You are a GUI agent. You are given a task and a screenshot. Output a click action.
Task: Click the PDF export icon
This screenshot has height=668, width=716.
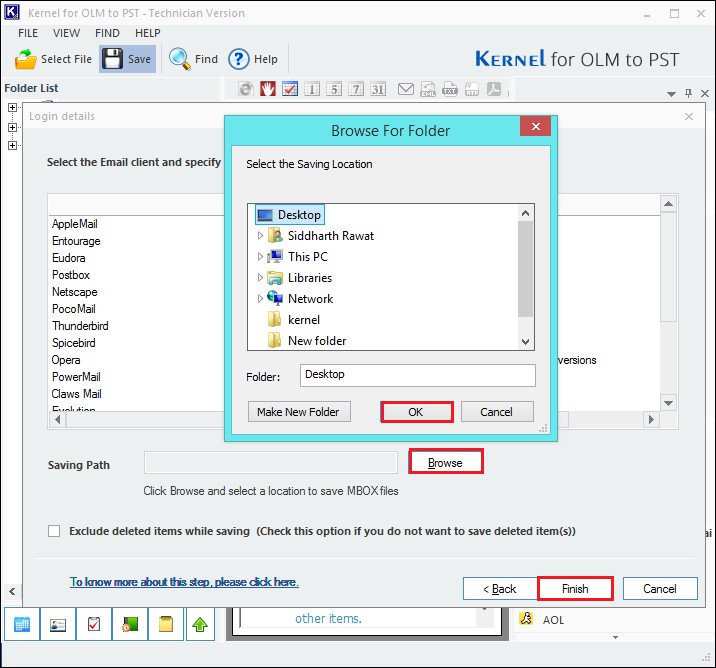coord(494,89)
